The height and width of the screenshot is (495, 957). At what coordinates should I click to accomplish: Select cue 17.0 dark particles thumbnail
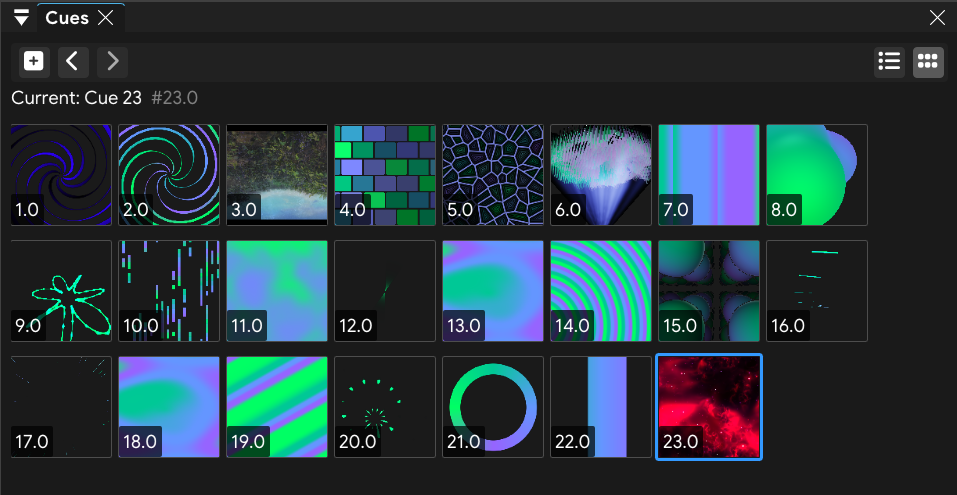(61, 407)
